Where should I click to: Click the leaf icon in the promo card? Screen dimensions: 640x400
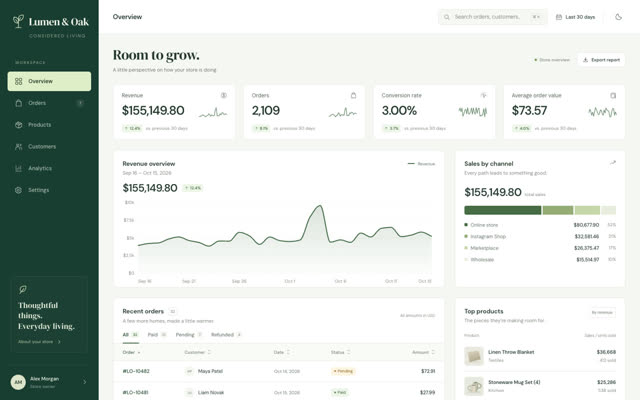(23, 289)
